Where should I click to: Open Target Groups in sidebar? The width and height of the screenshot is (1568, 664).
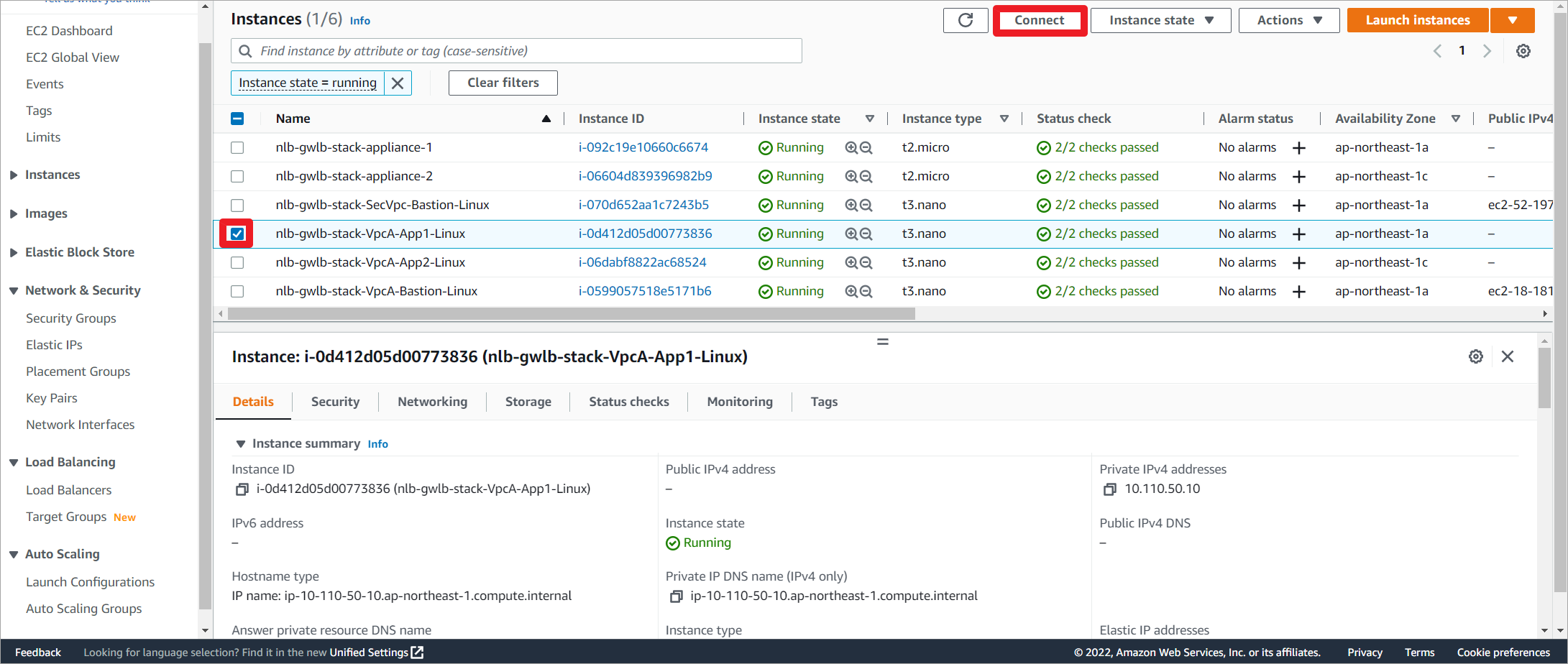[x=66, y=517]
